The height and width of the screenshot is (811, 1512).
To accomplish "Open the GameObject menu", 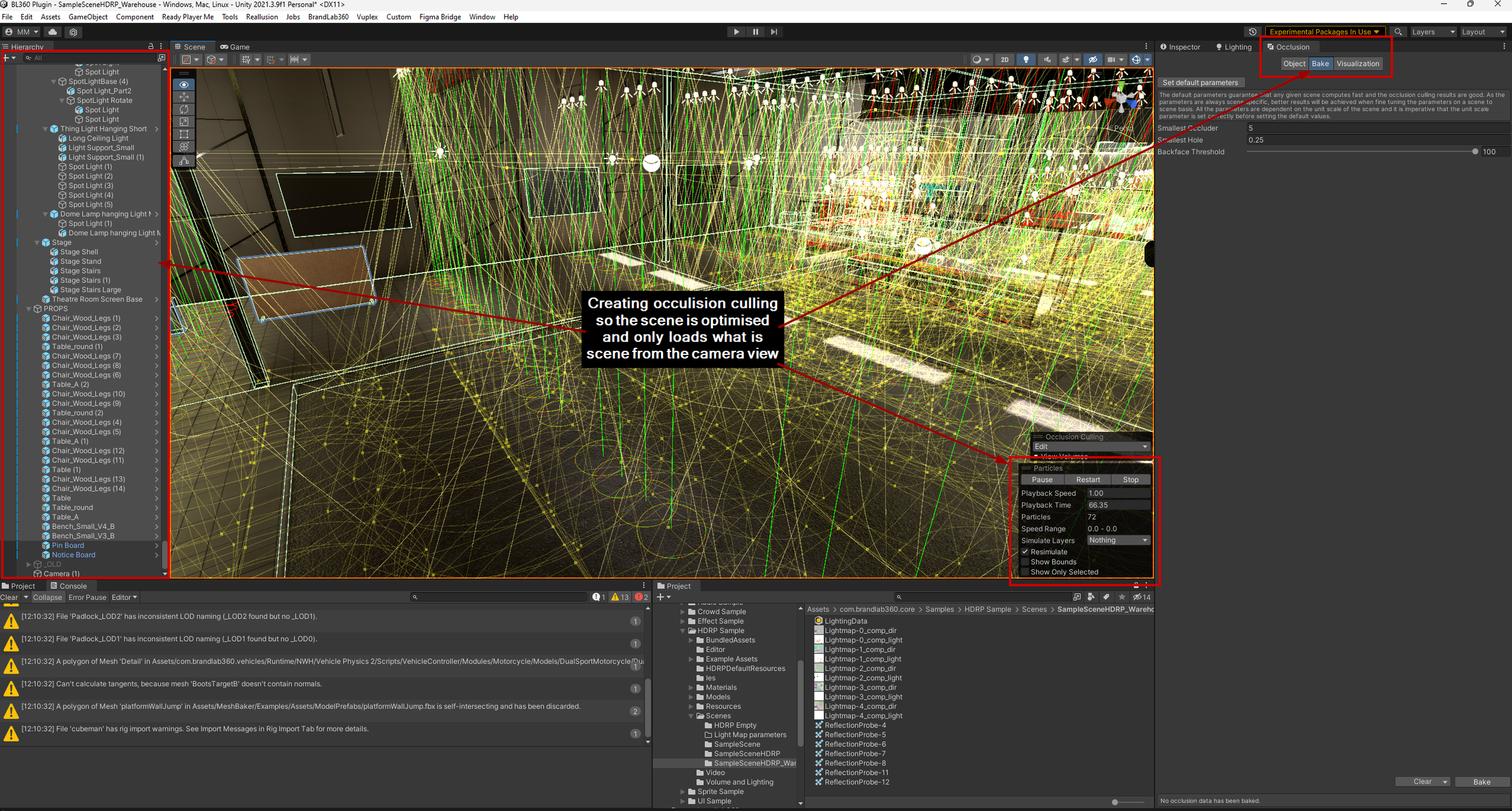I will (x=88, y=17).
